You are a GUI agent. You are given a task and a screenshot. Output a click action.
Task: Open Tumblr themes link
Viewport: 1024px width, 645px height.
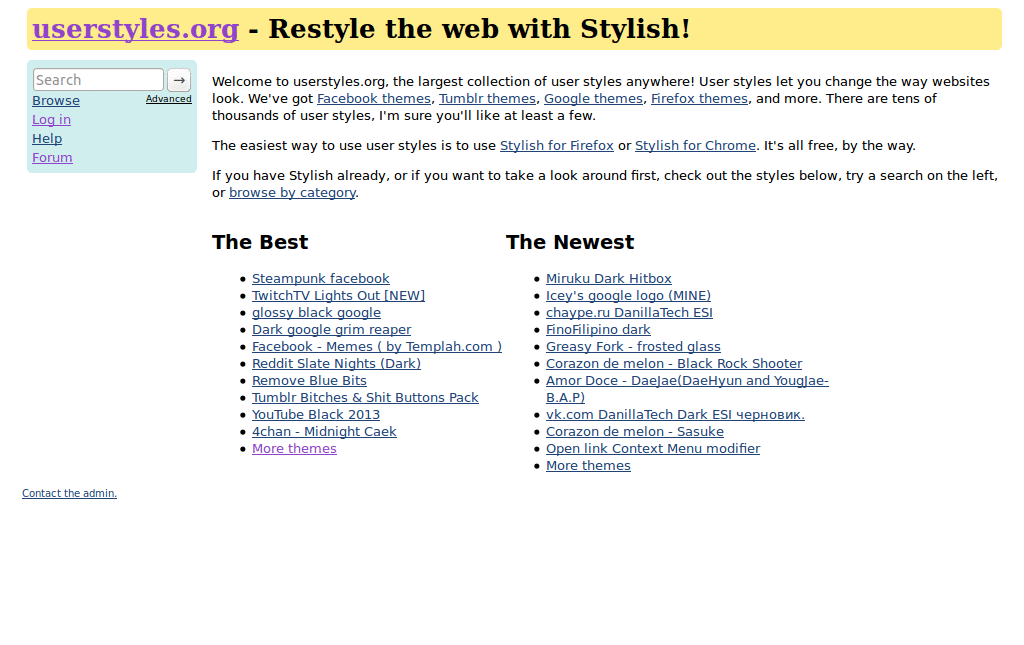point(487,99)
